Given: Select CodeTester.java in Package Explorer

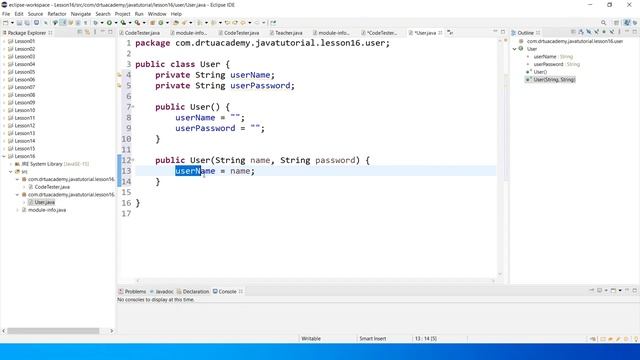Looking at the screenshot, I should pyautogui.click(x=52, y=187).
